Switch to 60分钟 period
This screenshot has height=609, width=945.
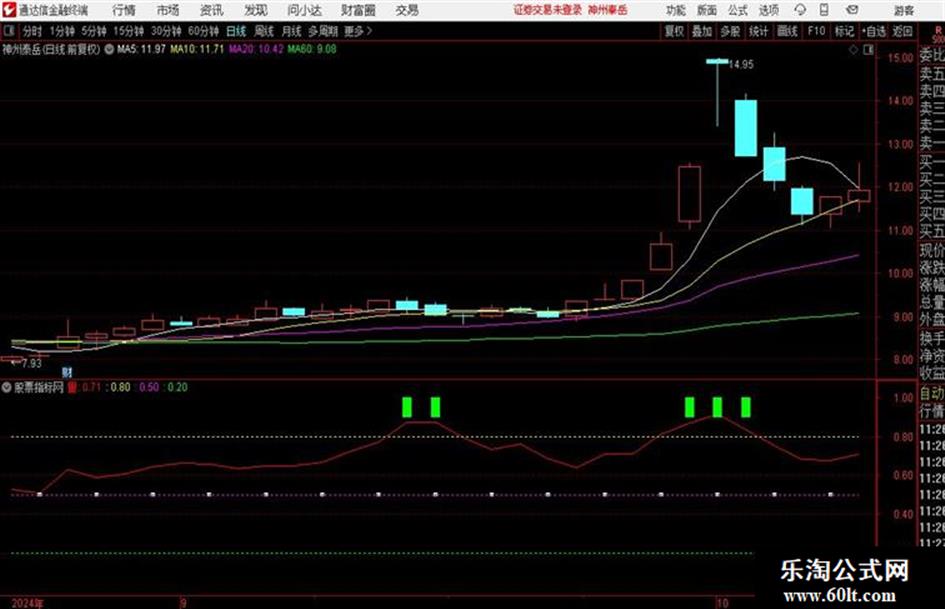point(204,31)
